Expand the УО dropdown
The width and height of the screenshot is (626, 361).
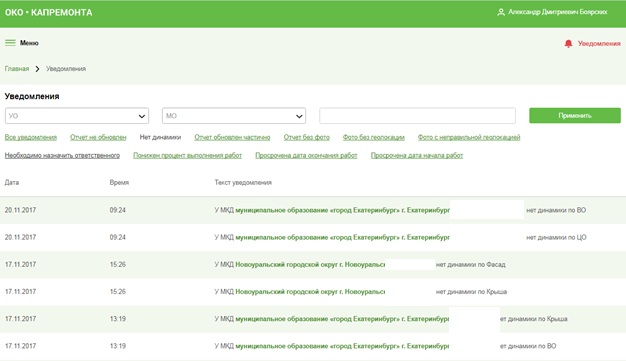pyautogui.click(x=77, y=116)
